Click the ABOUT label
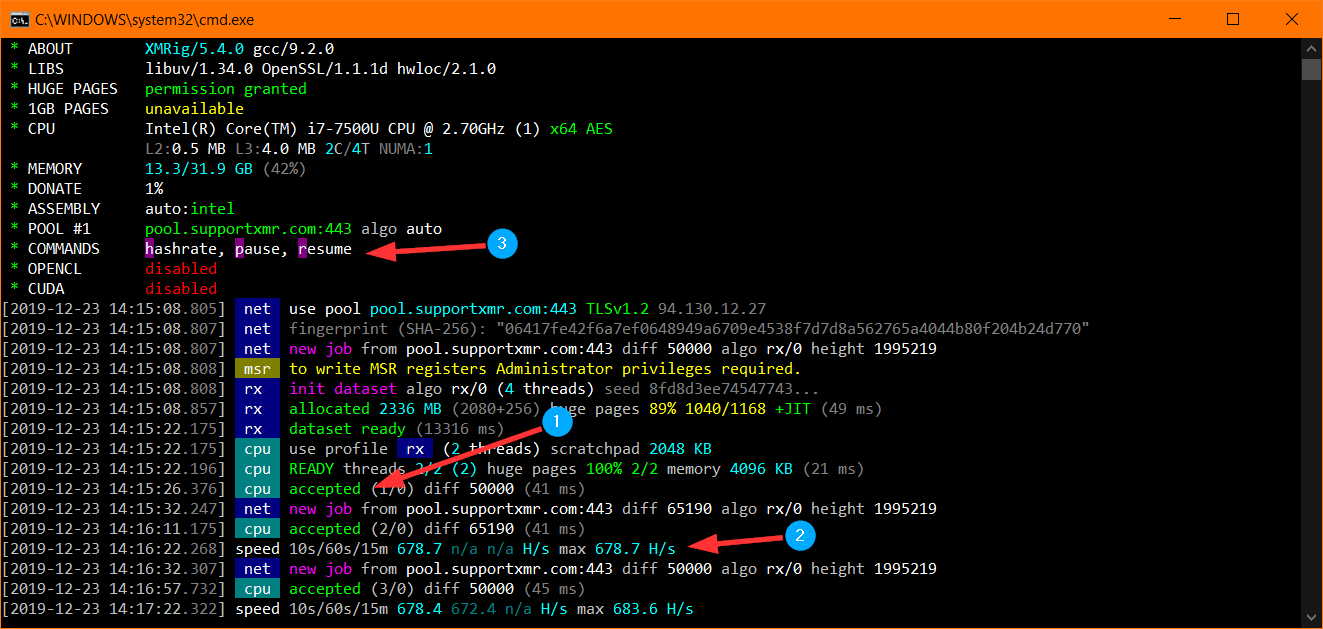This screenshot has width=1323, height=629. pyautogui.click(x=50, y=48)
